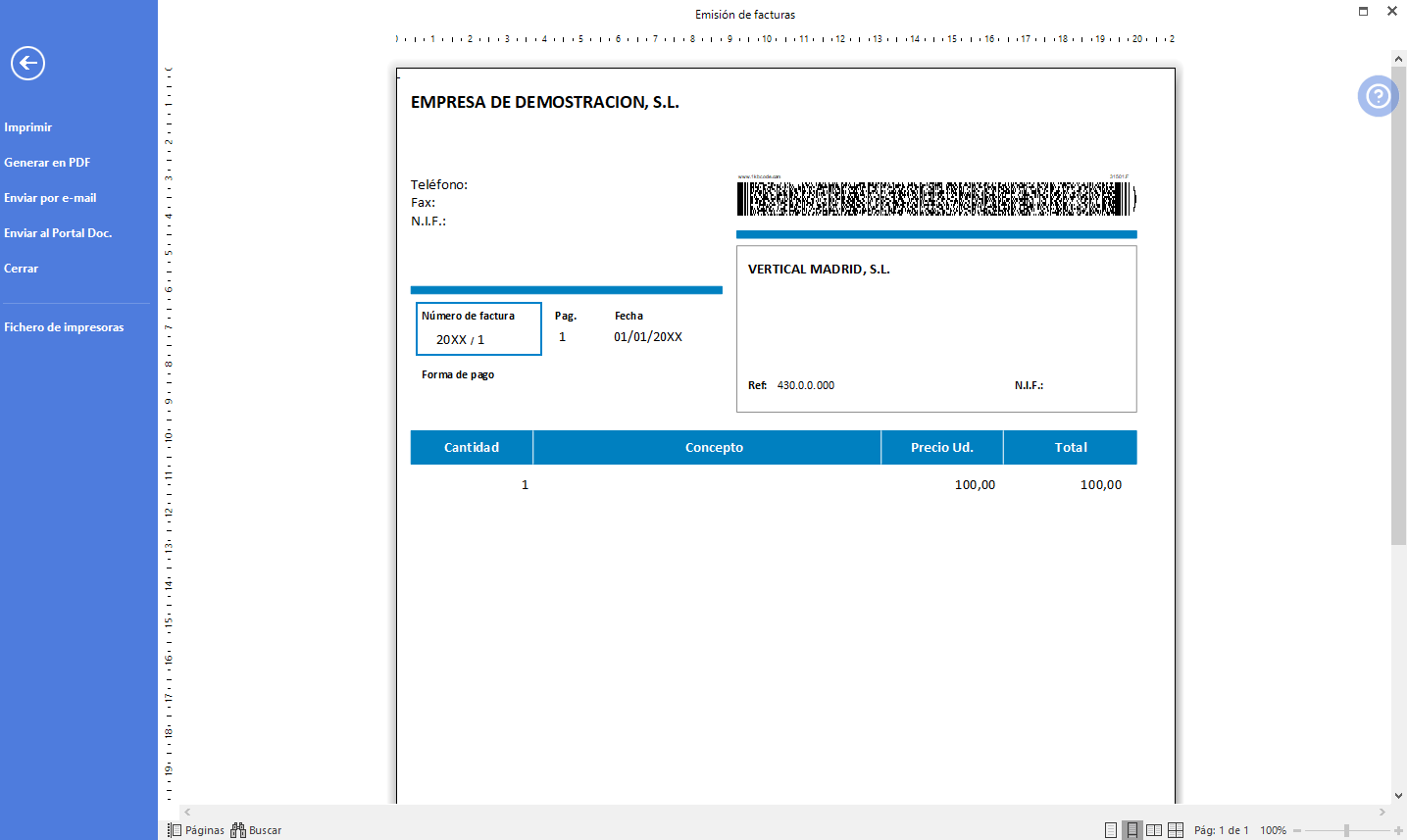Open the Páginas panel in status bar

[195, 830]
